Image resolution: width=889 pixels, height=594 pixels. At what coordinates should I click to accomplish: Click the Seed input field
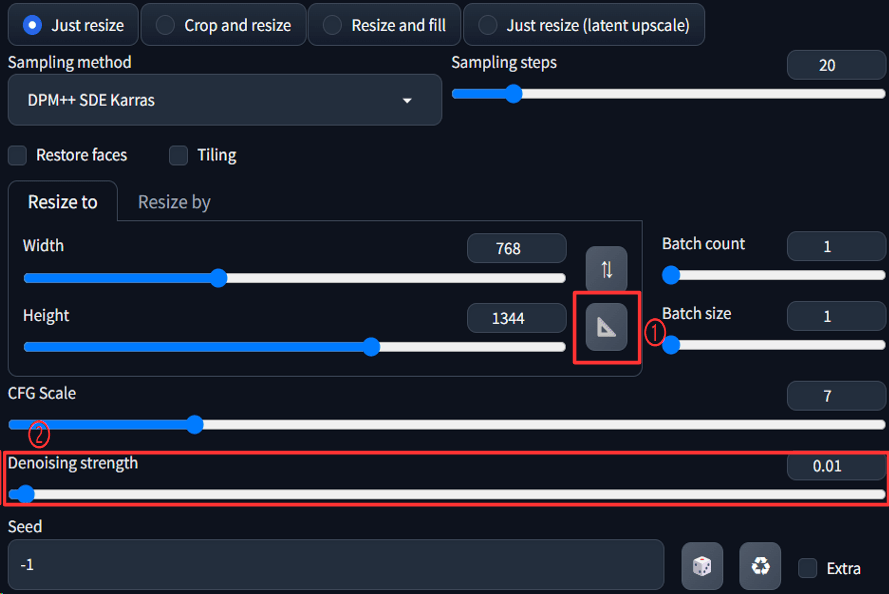coord(335,565)
